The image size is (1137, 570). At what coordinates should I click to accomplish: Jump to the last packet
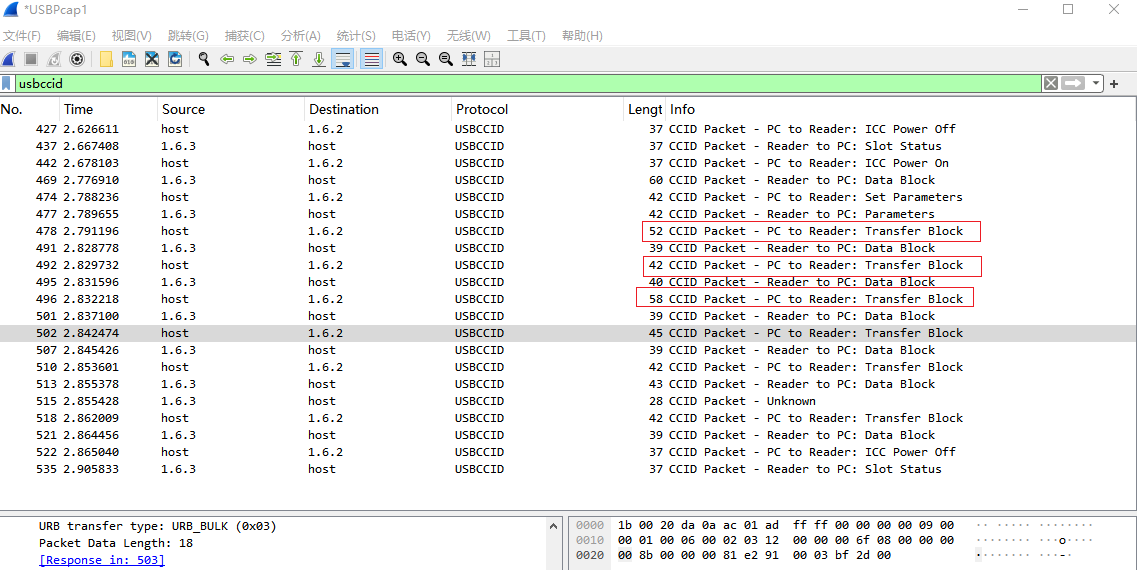point(318,59)
